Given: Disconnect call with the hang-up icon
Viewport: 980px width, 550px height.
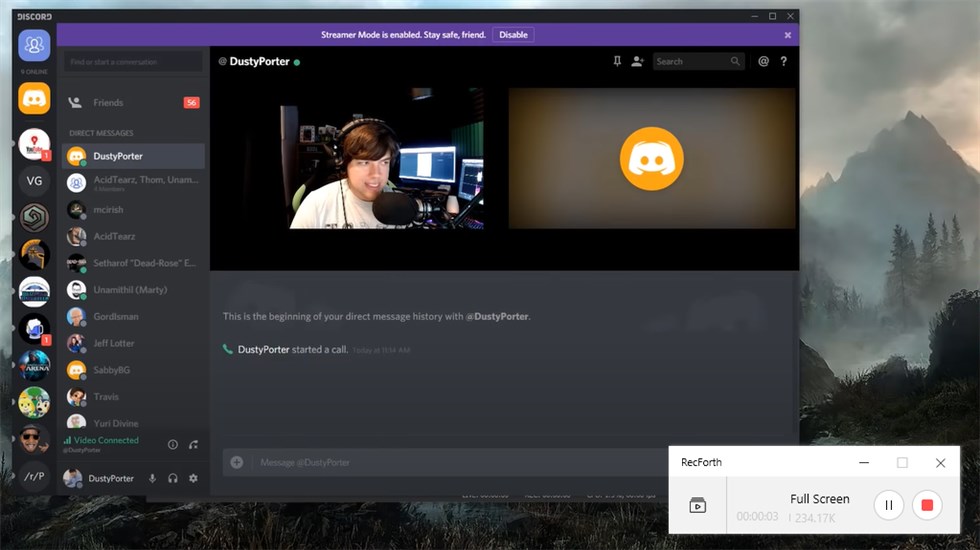Looking at the screenshot, I should (x=194, y=444).
